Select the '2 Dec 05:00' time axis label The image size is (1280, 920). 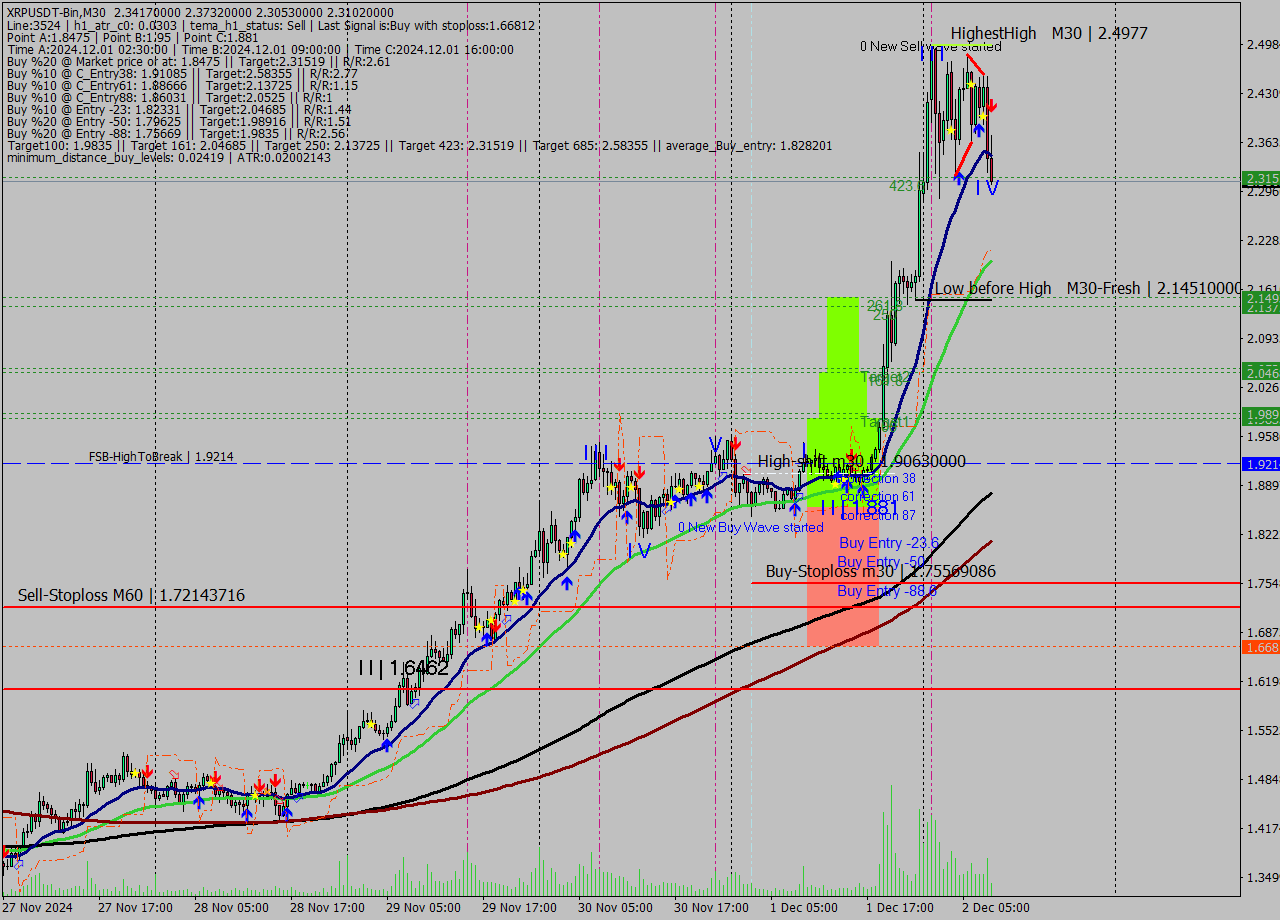point(996,908)
